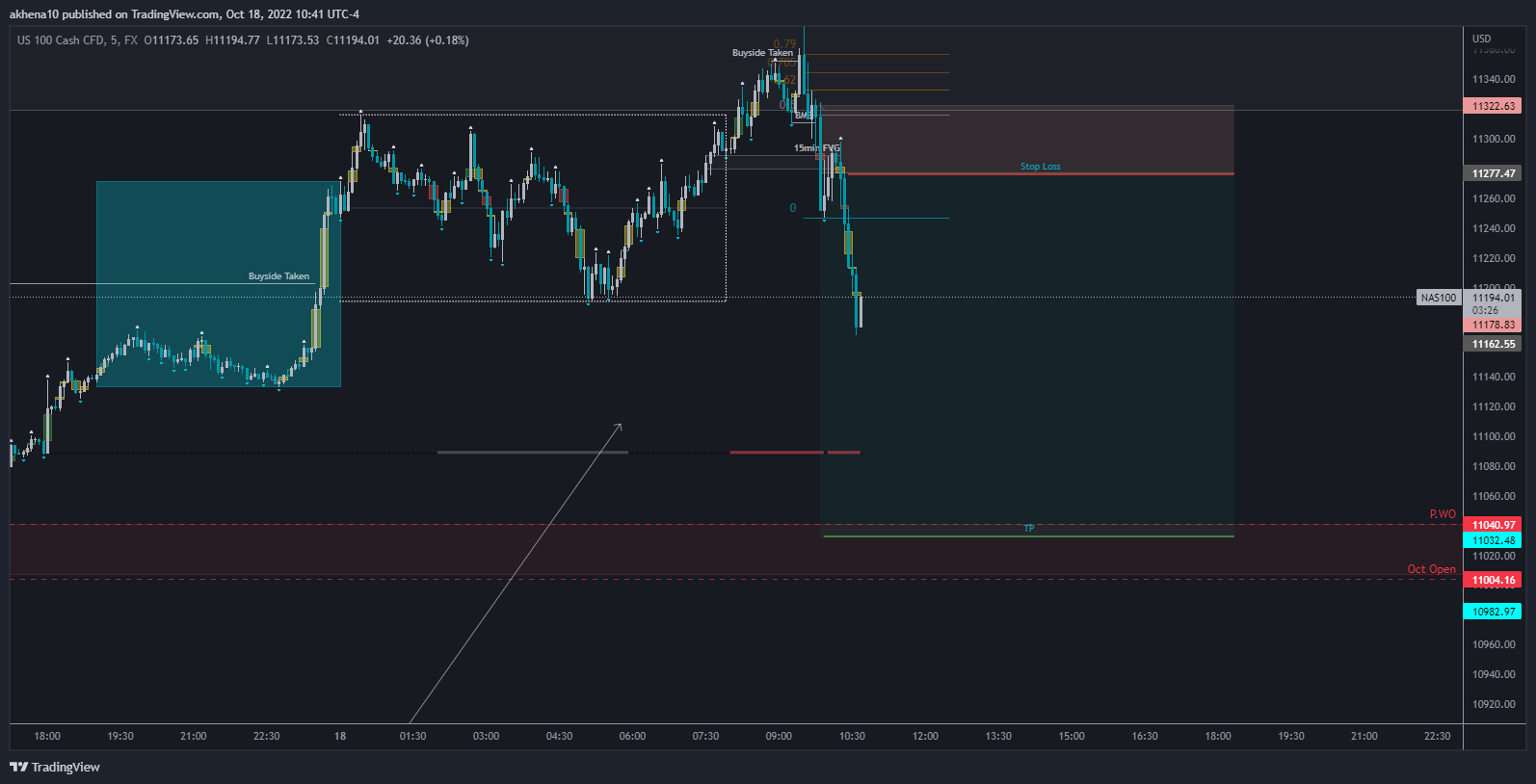Open the US 100 Cash CFD symbol legend

tap(77, 40)
